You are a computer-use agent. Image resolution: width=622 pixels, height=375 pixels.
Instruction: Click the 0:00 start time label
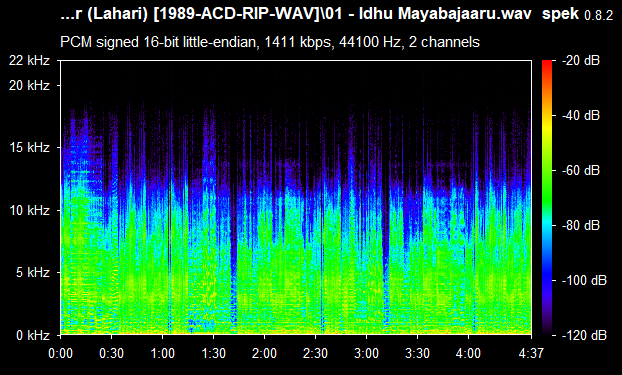coord(60,353)
